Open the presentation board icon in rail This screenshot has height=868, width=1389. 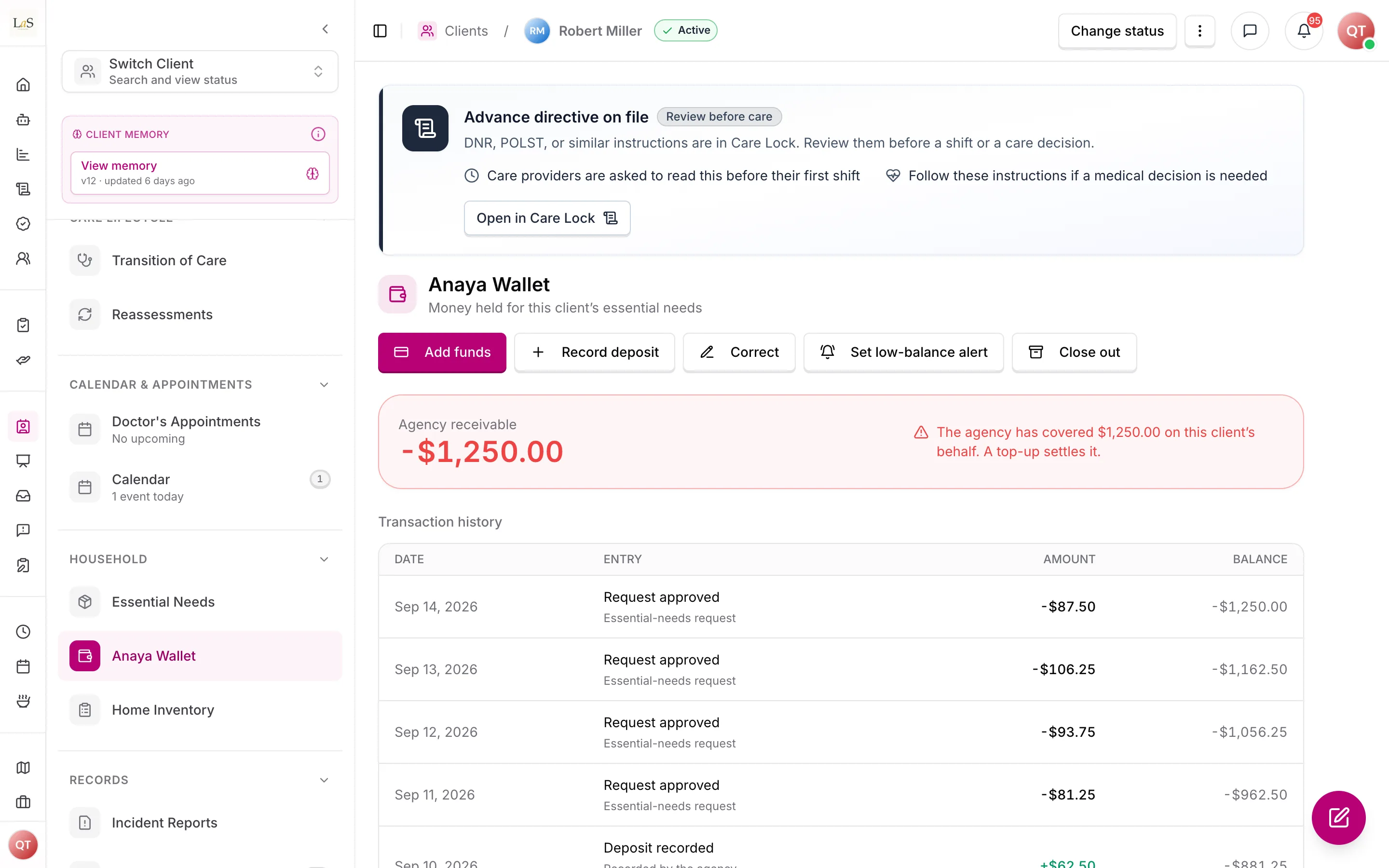click(x=23, y=461)
